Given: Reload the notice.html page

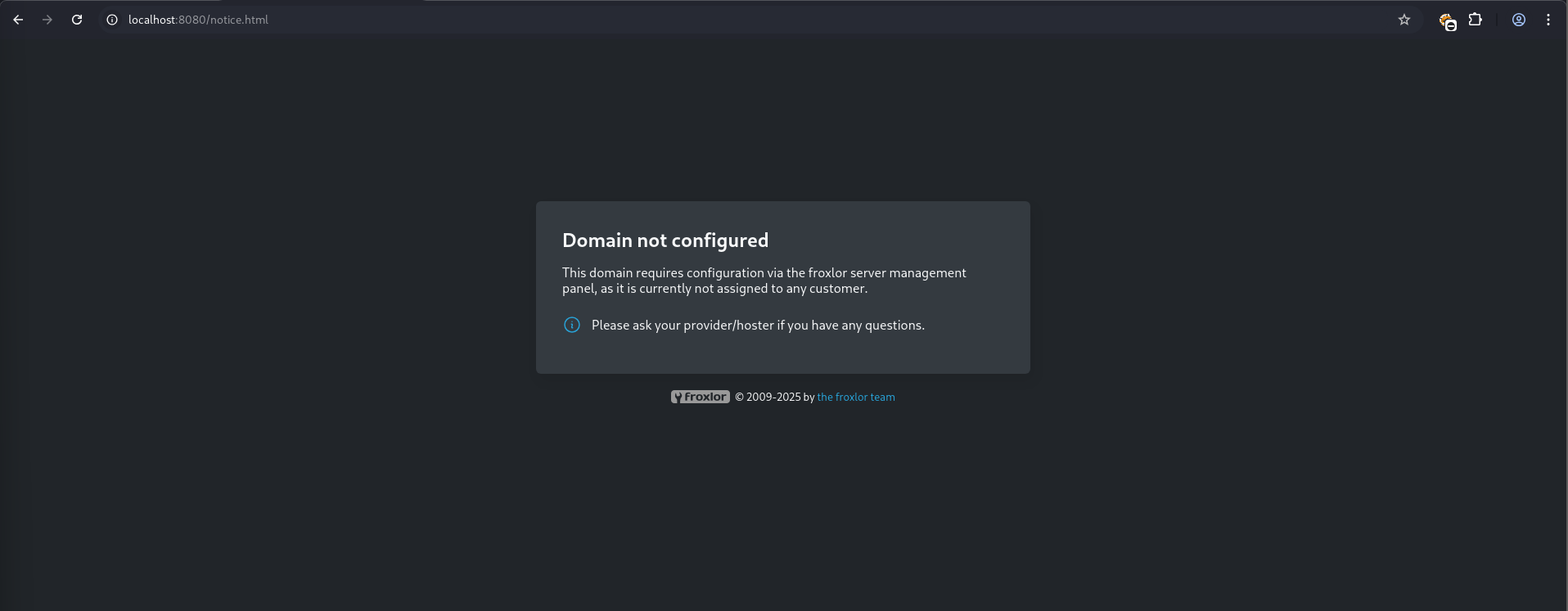Looking at the screenshot, I should [77, 20].
